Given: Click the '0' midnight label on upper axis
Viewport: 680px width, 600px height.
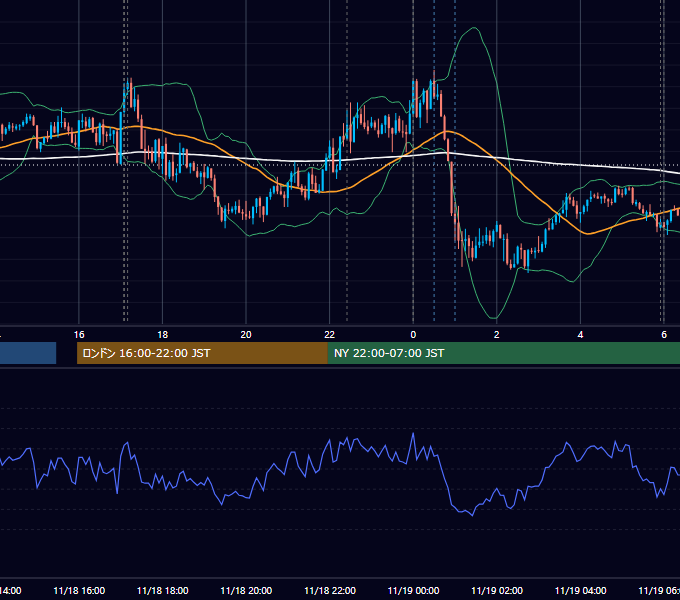Looking at the screenshot, I should pos(413,335).
